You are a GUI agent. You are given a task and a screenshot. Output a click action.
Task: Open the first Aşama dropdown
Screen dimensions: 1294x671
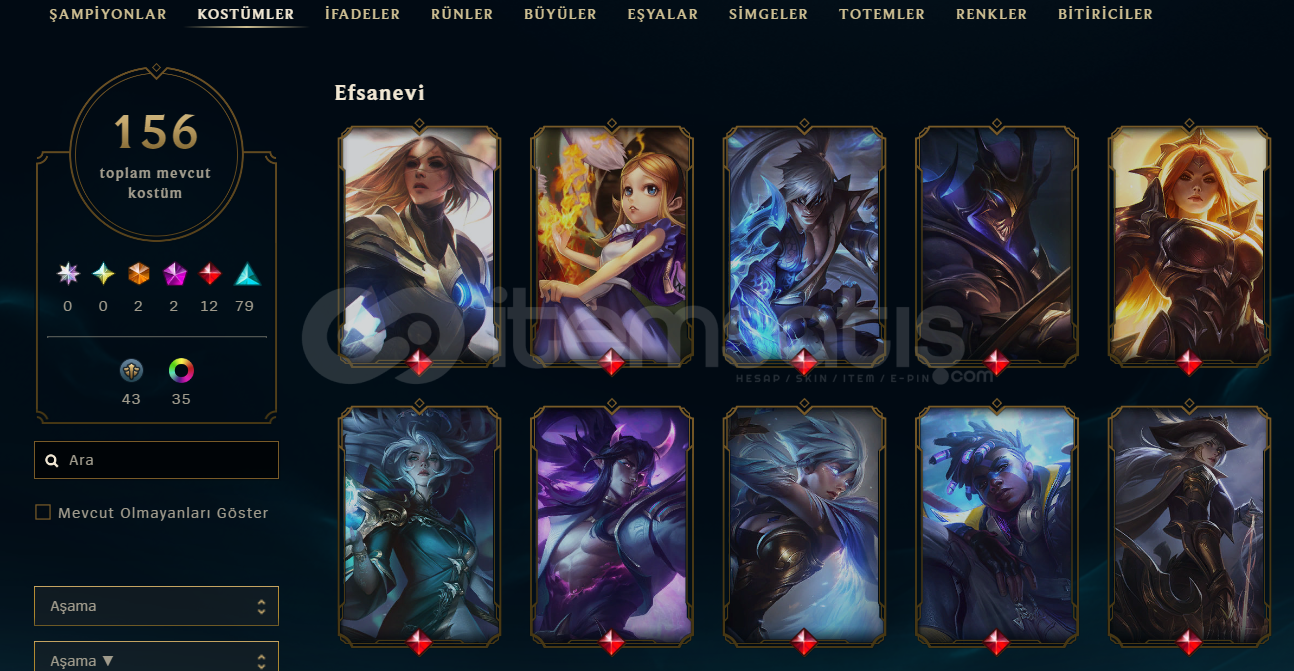pyautogui.click(x=156, y=606)
